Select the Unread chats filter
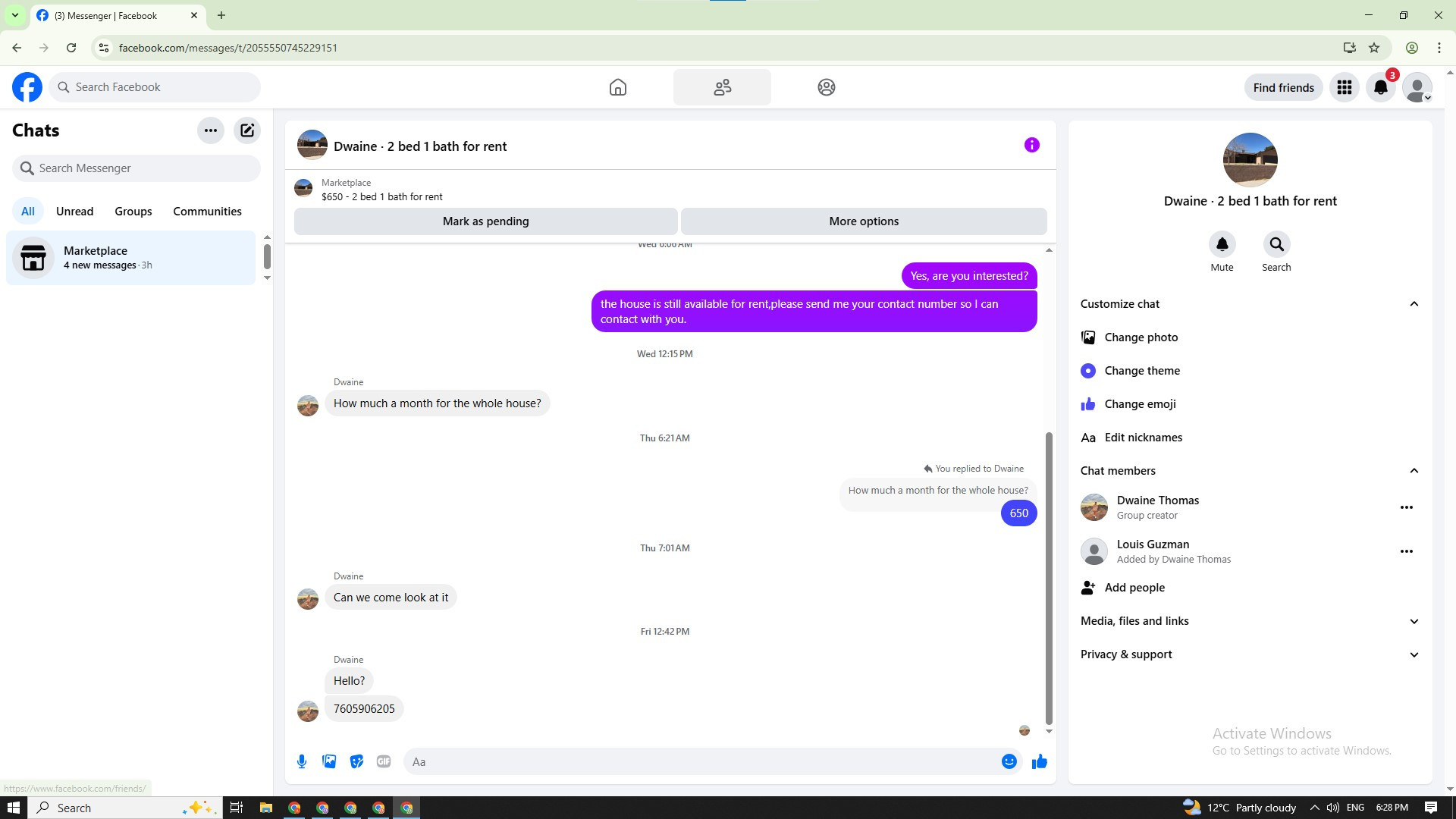The image size is (1456, 819). 74,212
